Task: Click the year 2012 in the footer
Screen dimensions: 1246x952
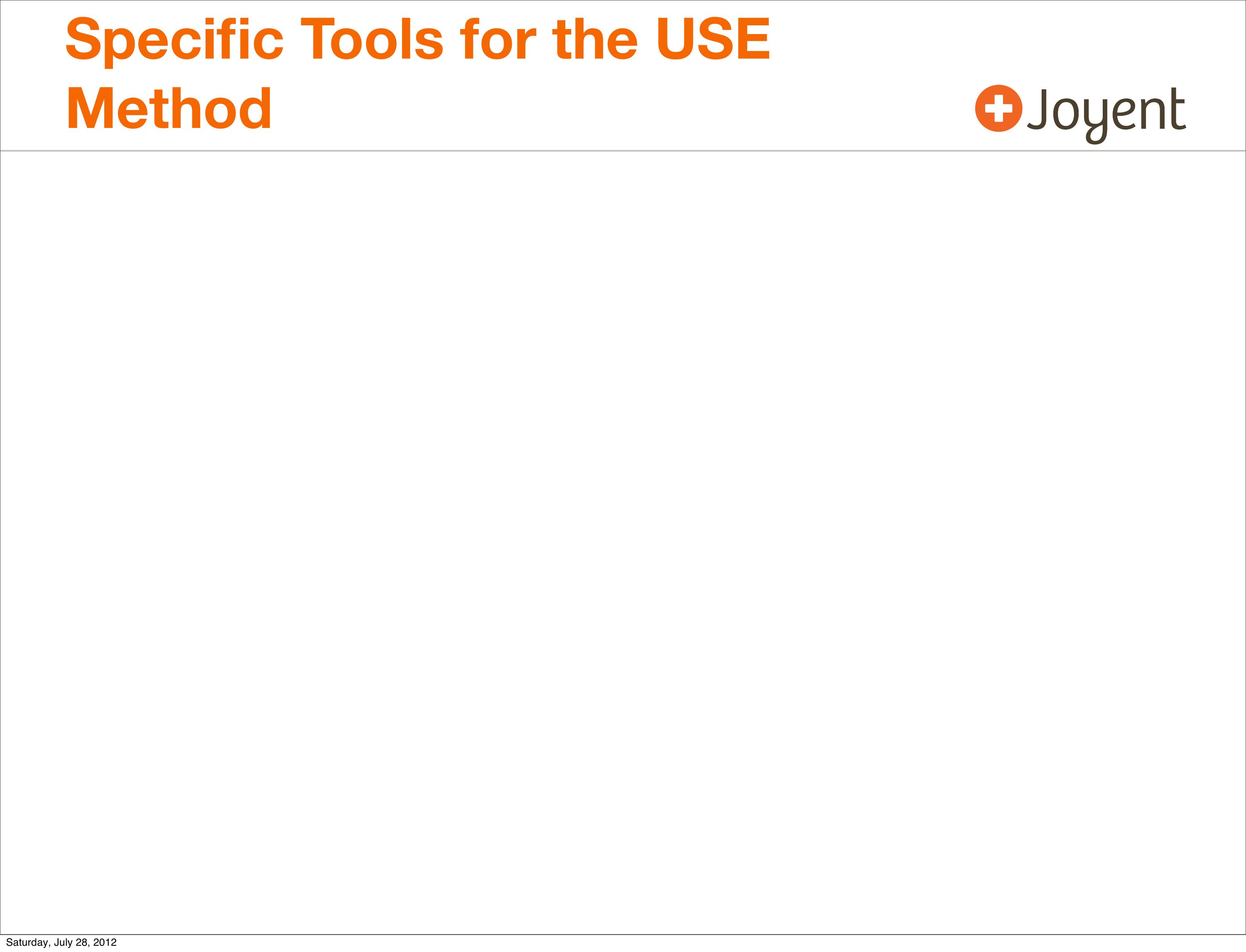Action: (x=105, y=942)
